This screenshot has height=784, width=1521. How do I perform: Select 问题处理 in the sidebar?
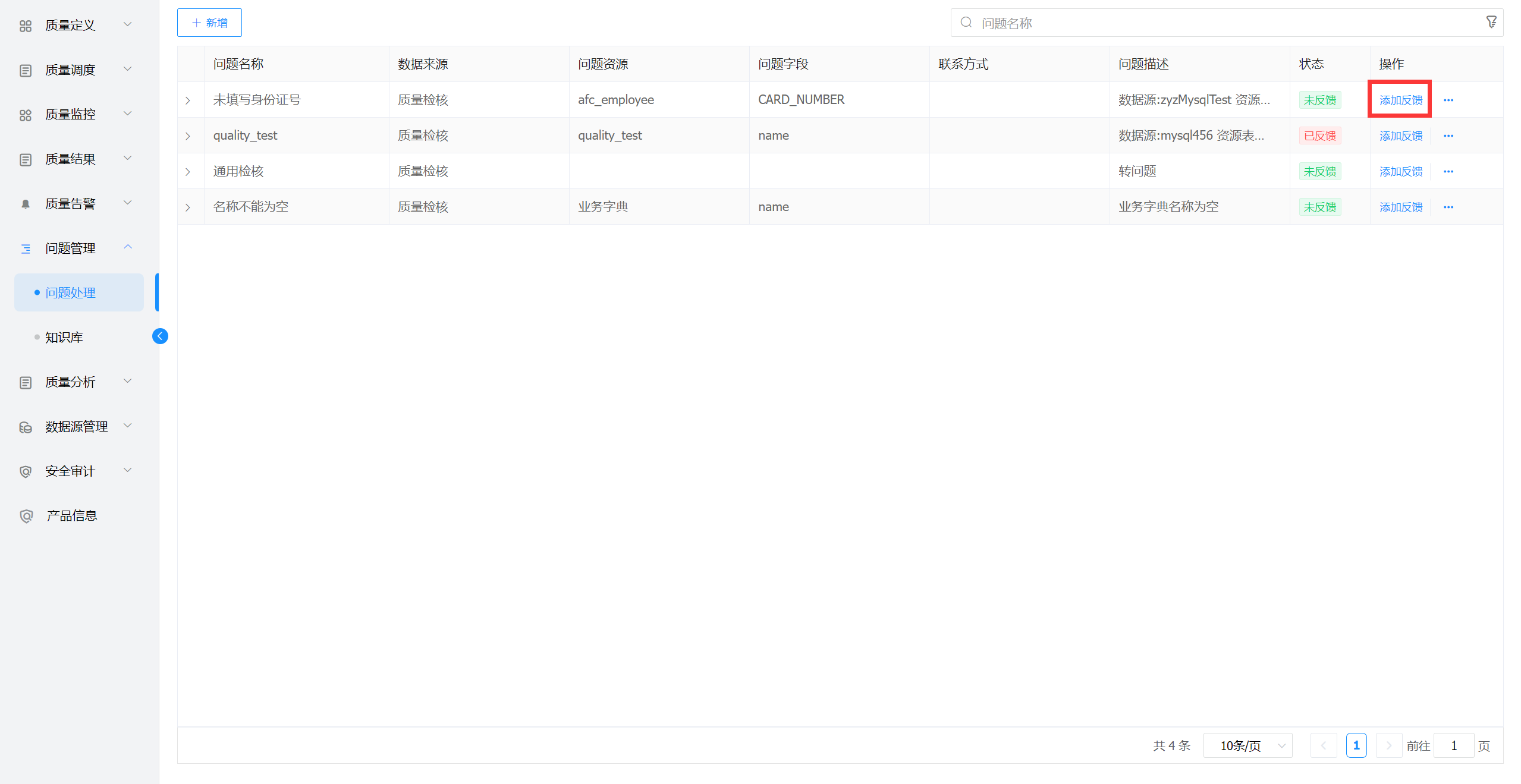click(70, 292)
